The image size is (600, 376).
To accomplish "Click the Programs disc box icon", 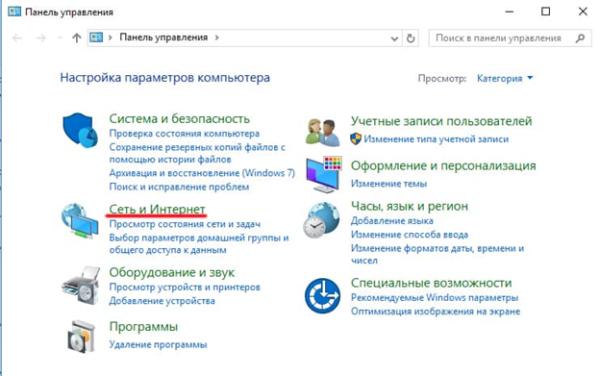I will tap(81, 337).
